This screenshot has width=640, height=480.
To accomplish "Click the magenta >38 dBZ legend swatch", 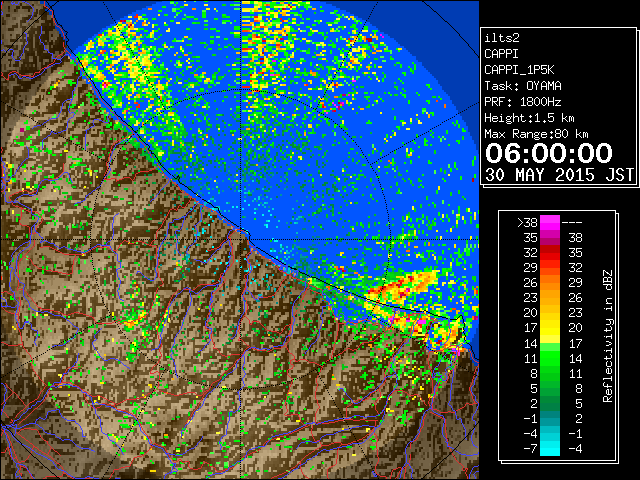I will [550, 222].
